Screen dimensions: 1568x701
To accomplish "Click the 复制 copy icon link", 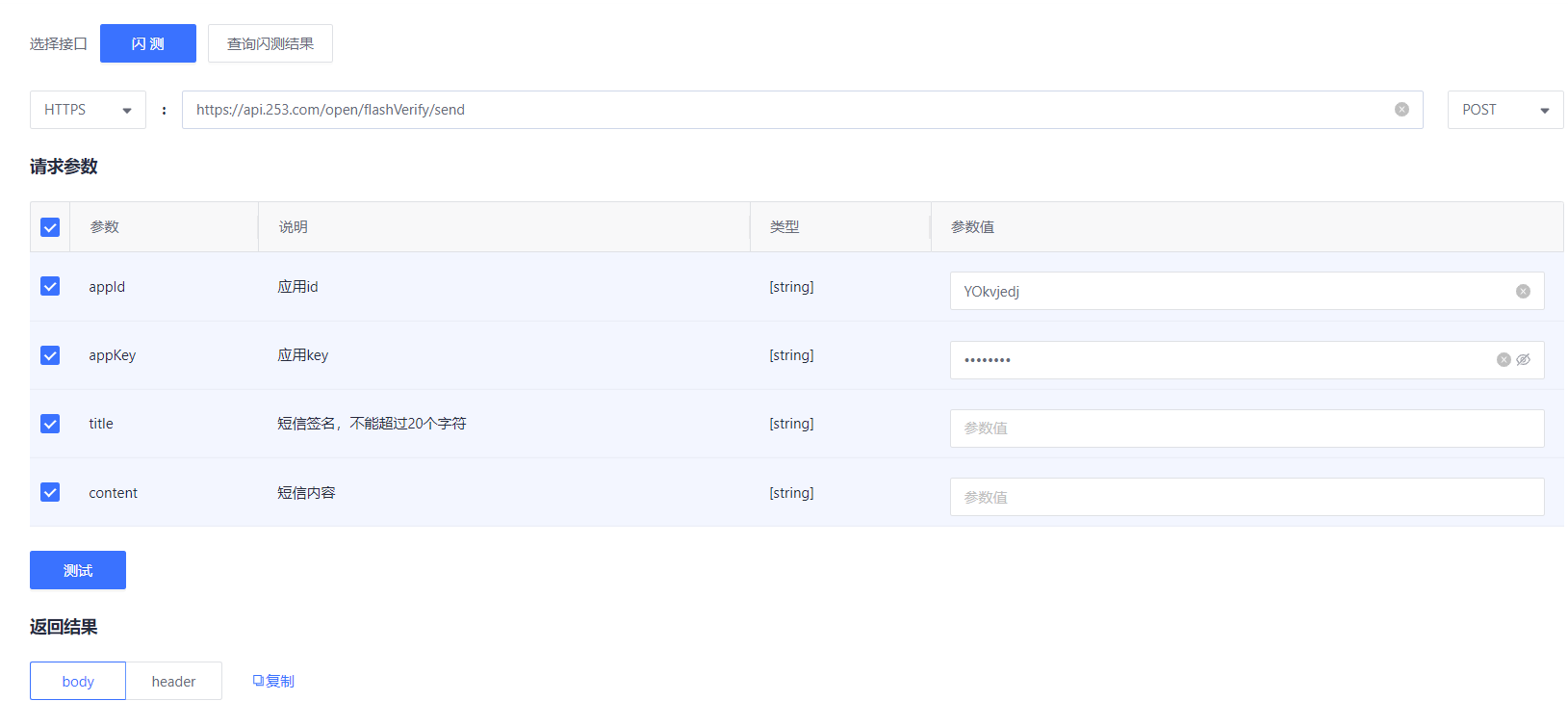I will point(273,681).
